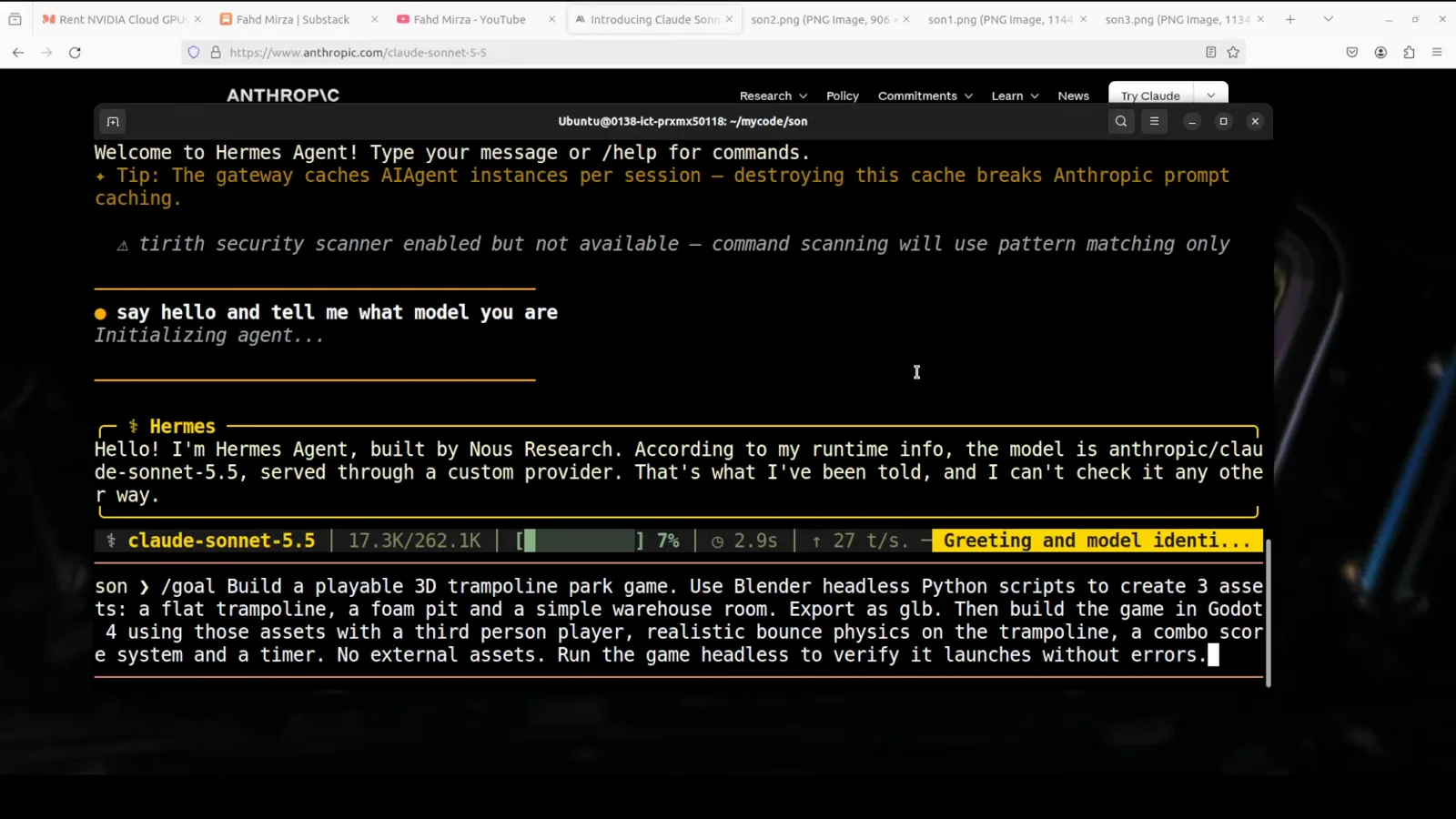Open the Firefox account icon
The image size is (1456, 819).
[1380, 53]
